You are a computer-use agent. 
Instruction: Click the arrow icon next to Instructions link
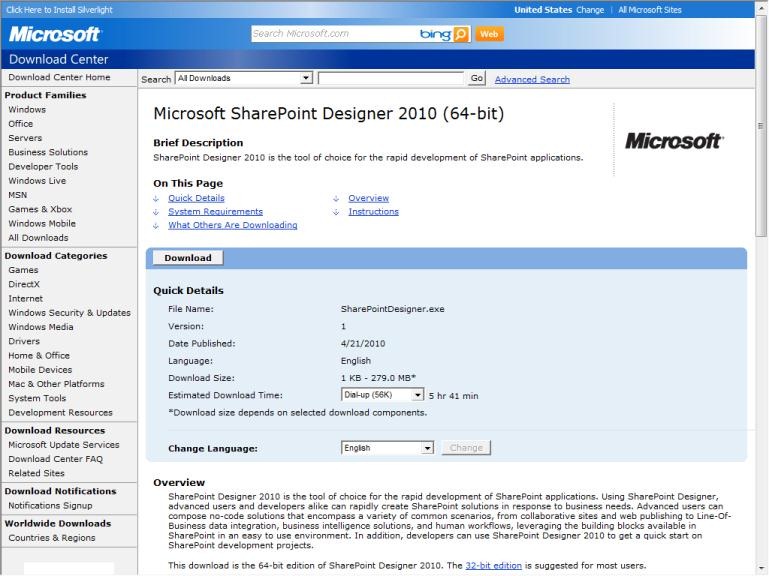[x=336, y=212]
